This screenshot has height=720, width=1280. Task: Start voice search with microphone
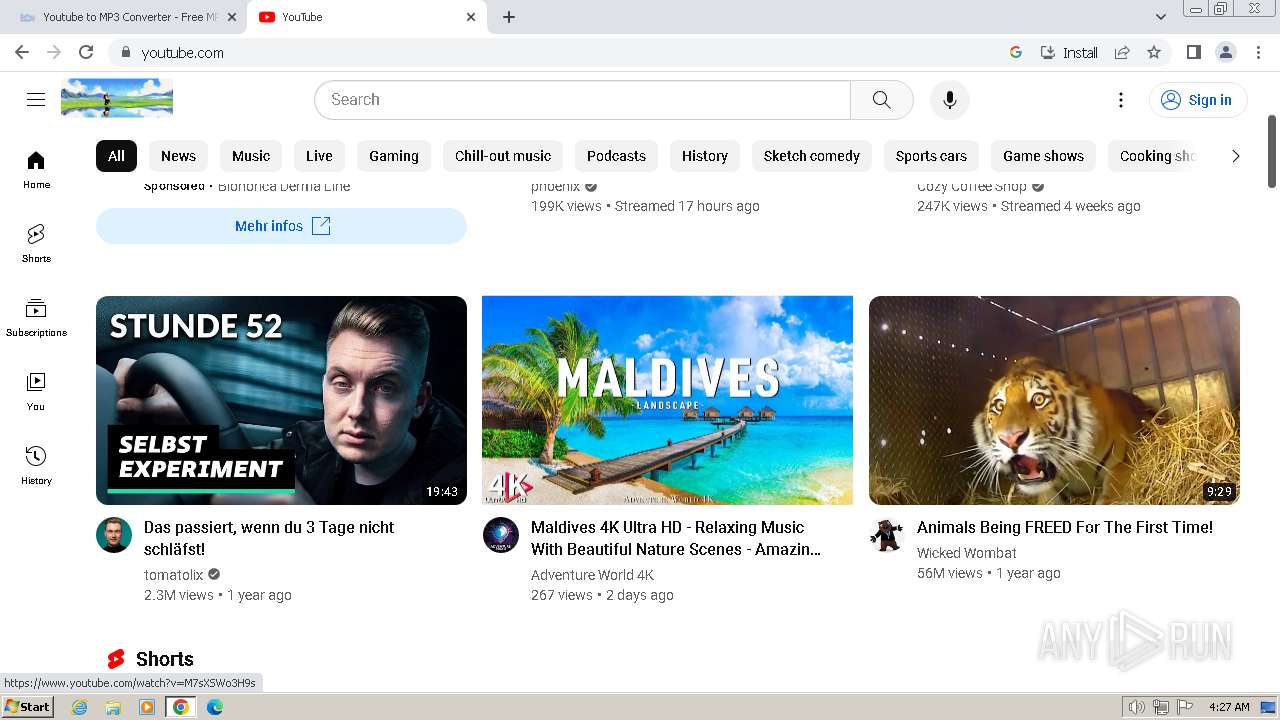(x=950, y=99)
